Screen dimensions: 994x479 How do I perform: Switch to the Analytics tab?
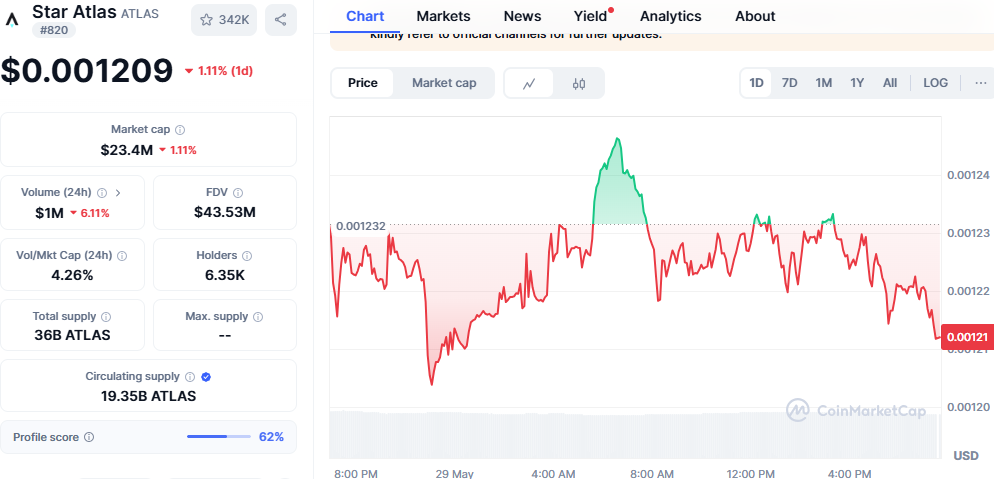pos(670,16)
